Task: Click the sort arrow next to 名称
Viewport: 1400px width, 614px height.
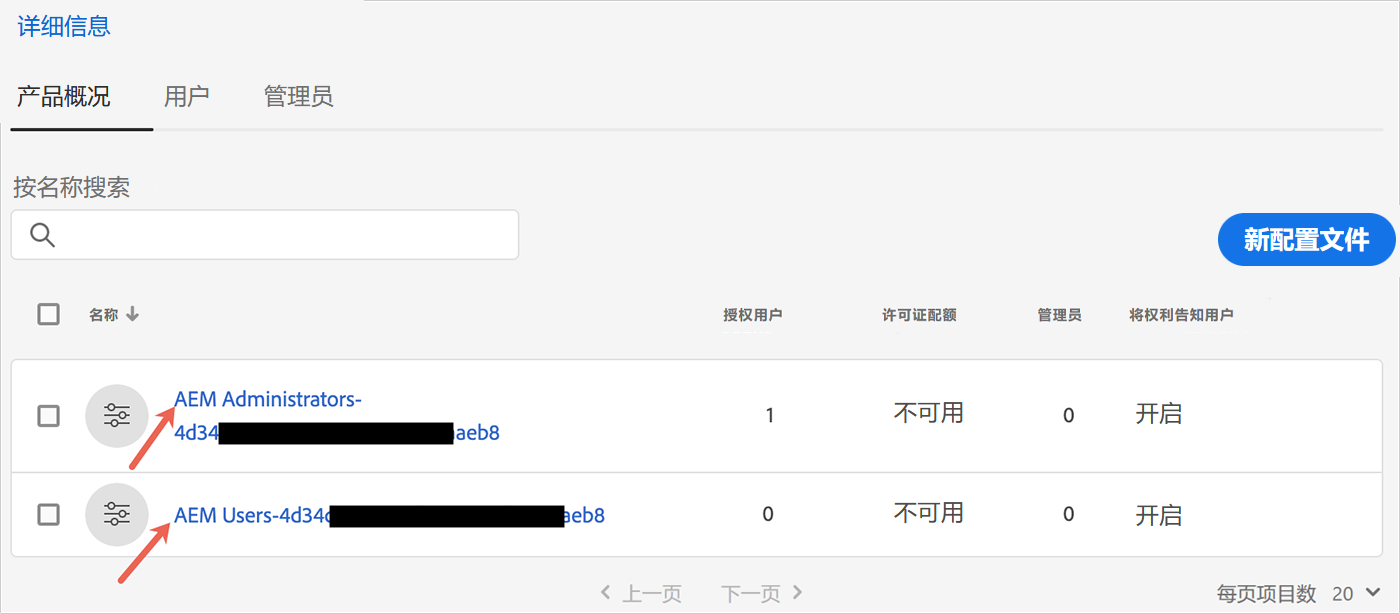Action: click(132, 315)
